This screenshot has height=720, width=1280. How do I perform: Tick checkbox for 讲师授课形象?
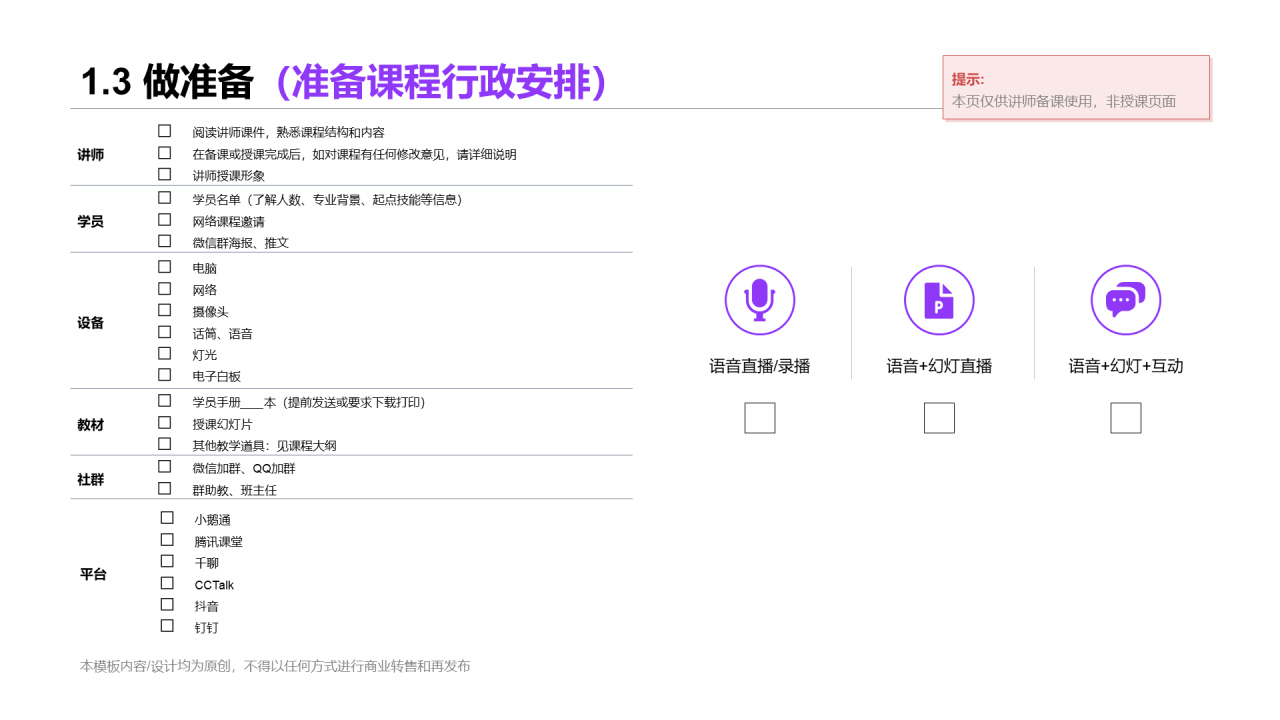pos(165,174)
